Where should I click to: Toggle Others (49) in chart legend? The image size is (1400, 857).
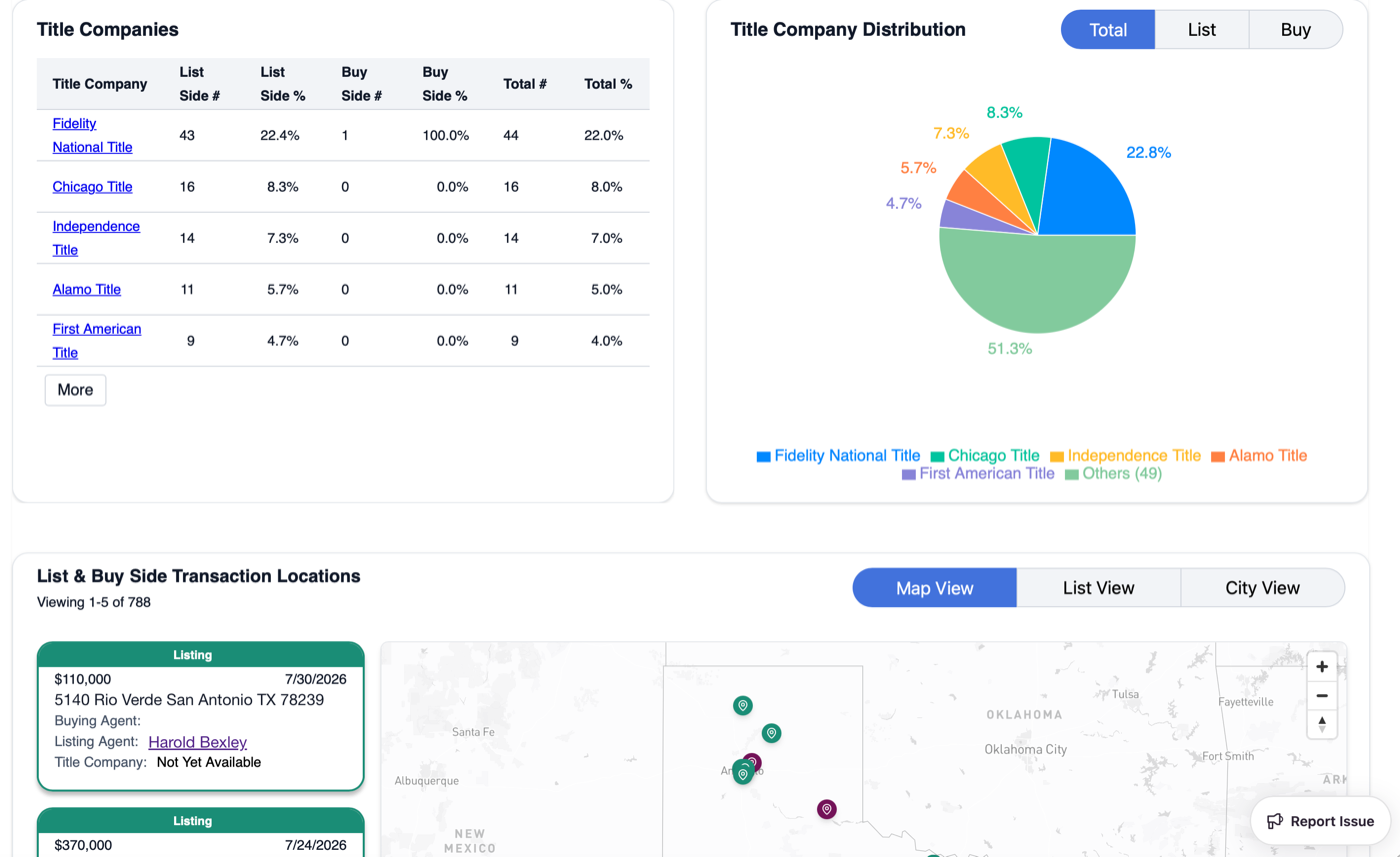pyautogui.click(x=1114, y=473)
